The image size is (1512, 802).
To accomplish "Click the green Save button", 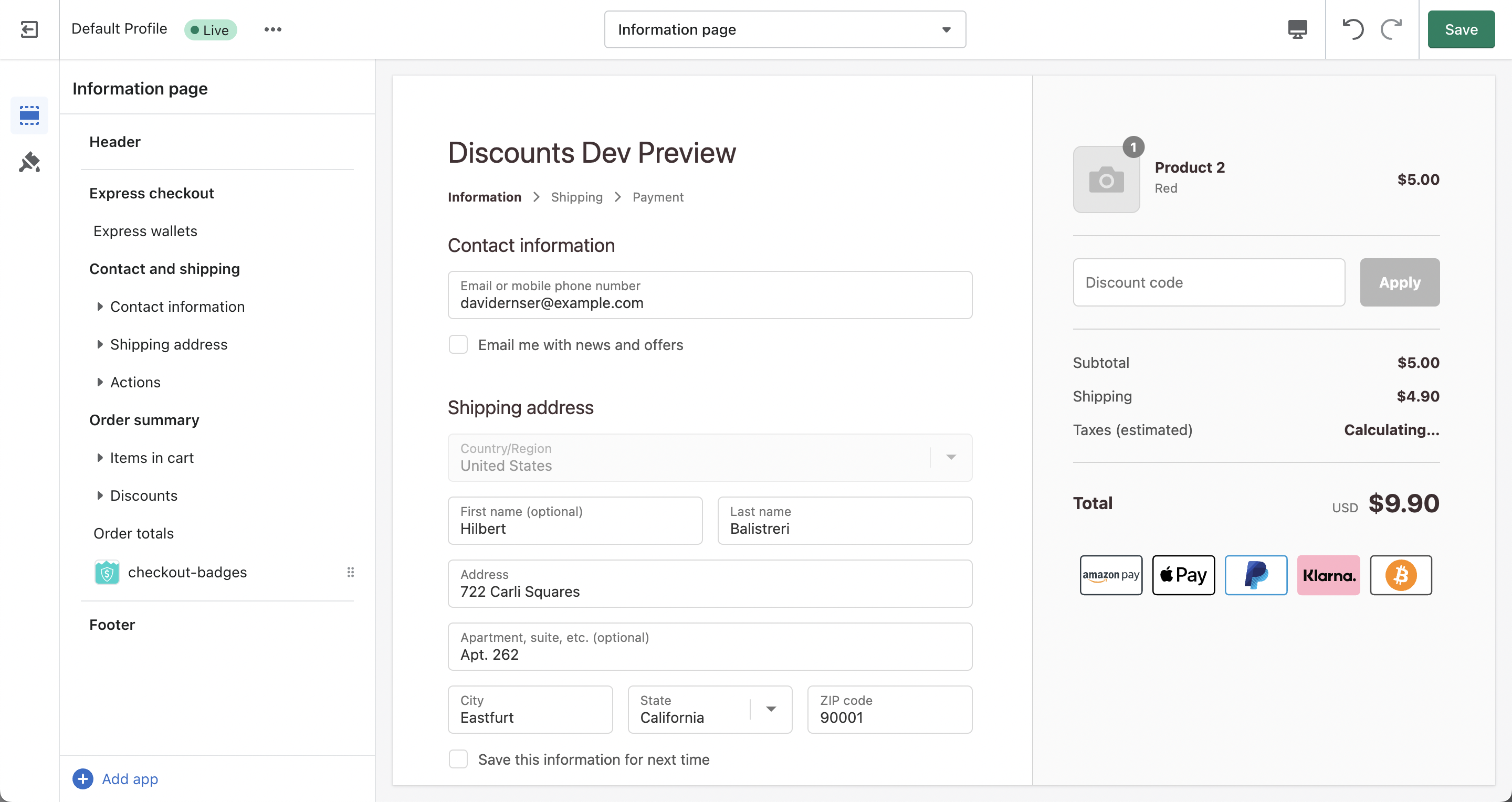I will 1461,29.
